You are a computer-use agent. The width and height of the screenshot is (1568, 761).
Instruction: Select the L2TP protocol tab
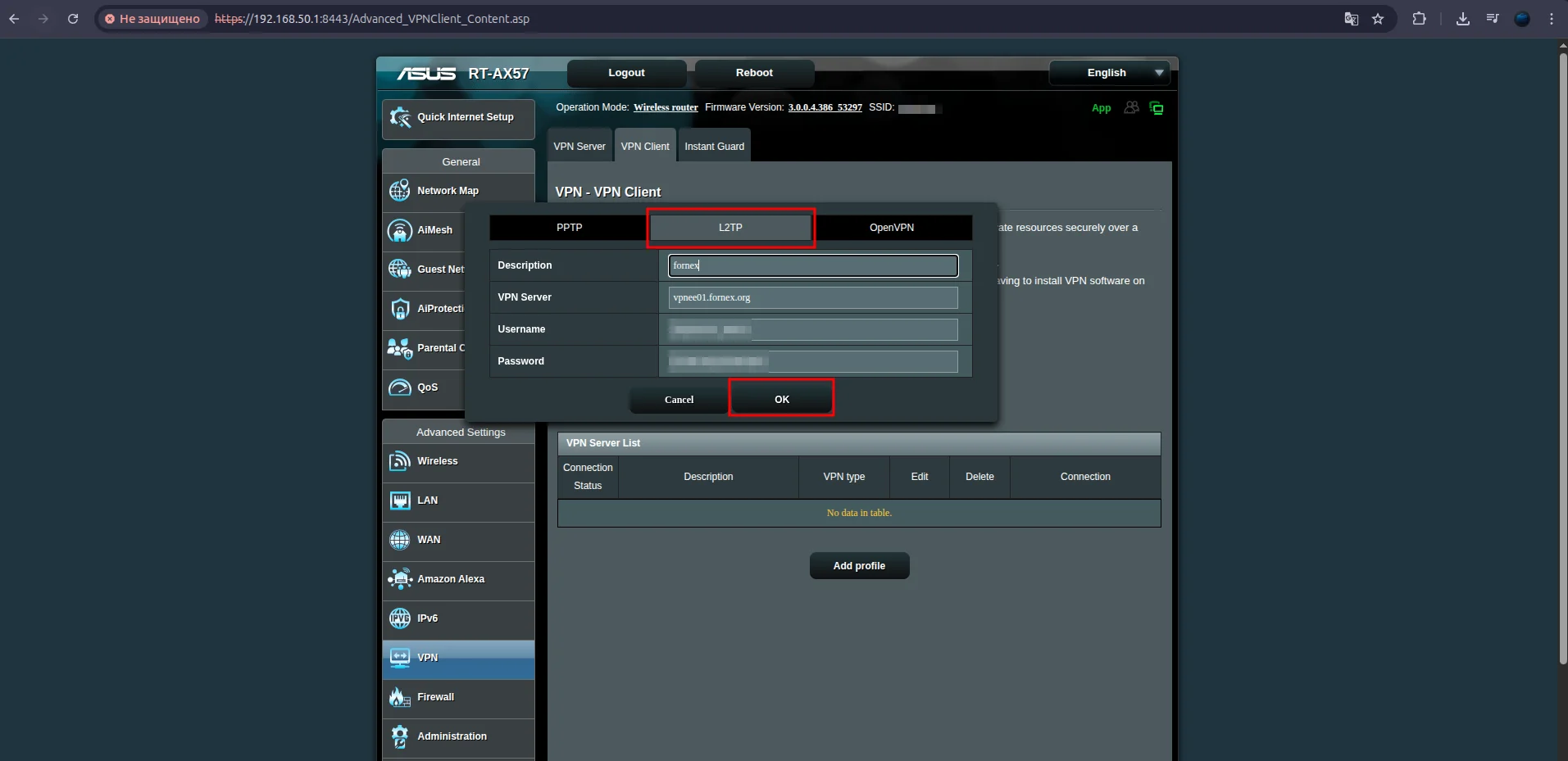[730, 228]
